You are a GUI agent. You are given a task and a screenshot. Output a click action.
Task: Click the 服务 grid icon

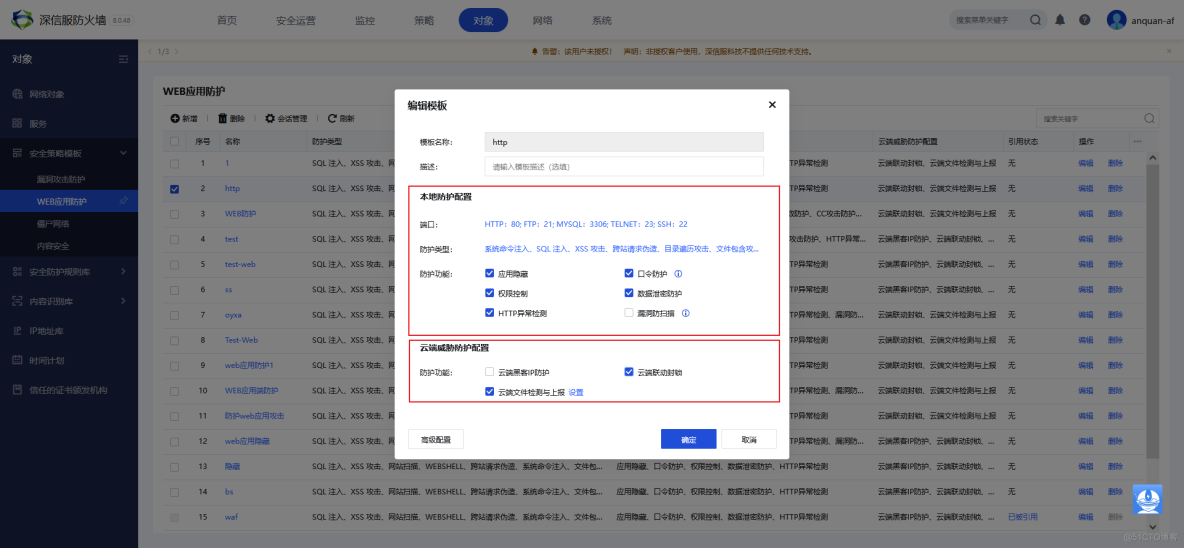coord(17,123)
